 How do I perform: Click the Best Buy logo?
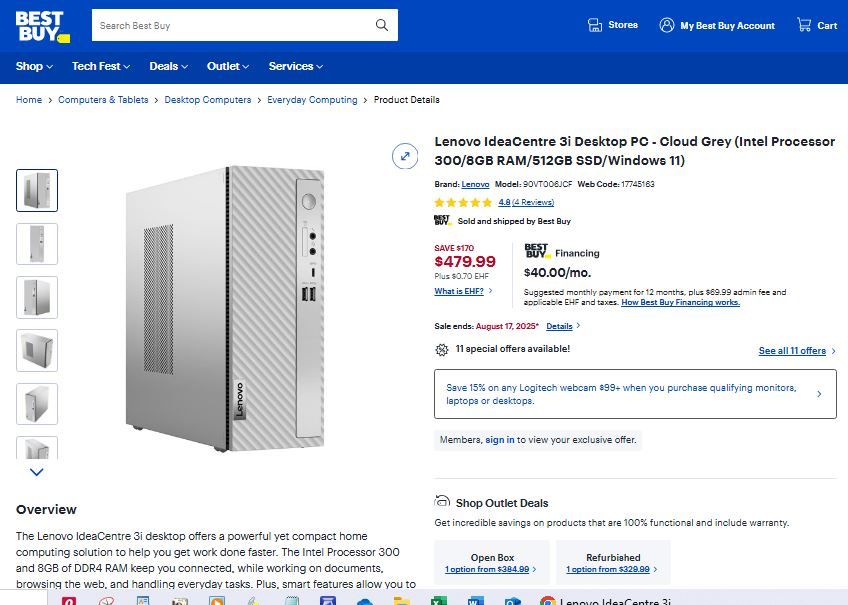[42, 25]
